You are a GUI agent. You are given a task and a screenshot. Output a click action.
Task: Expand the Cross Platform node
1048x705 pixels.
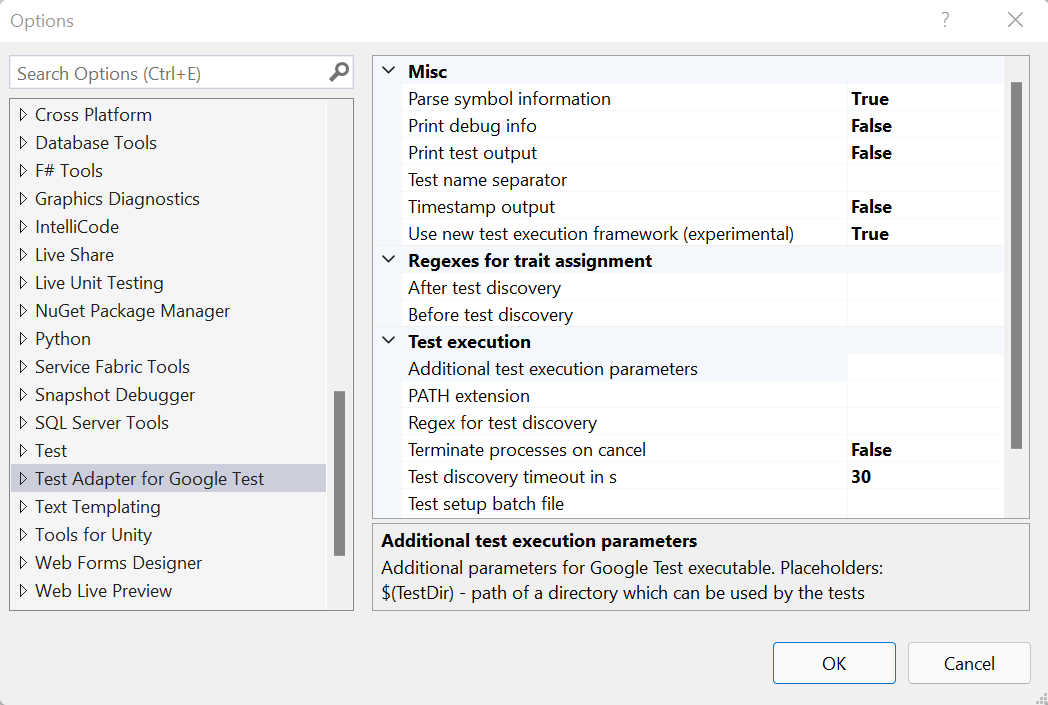click(22, 114)
